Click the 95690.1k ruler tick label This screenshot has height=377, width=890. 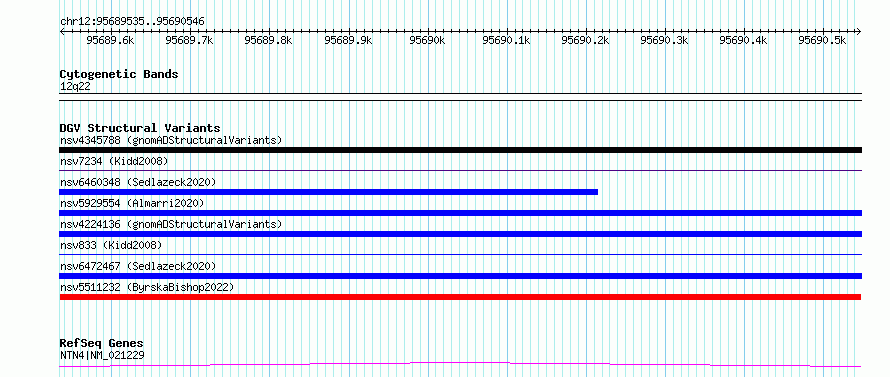pos(506,40)
